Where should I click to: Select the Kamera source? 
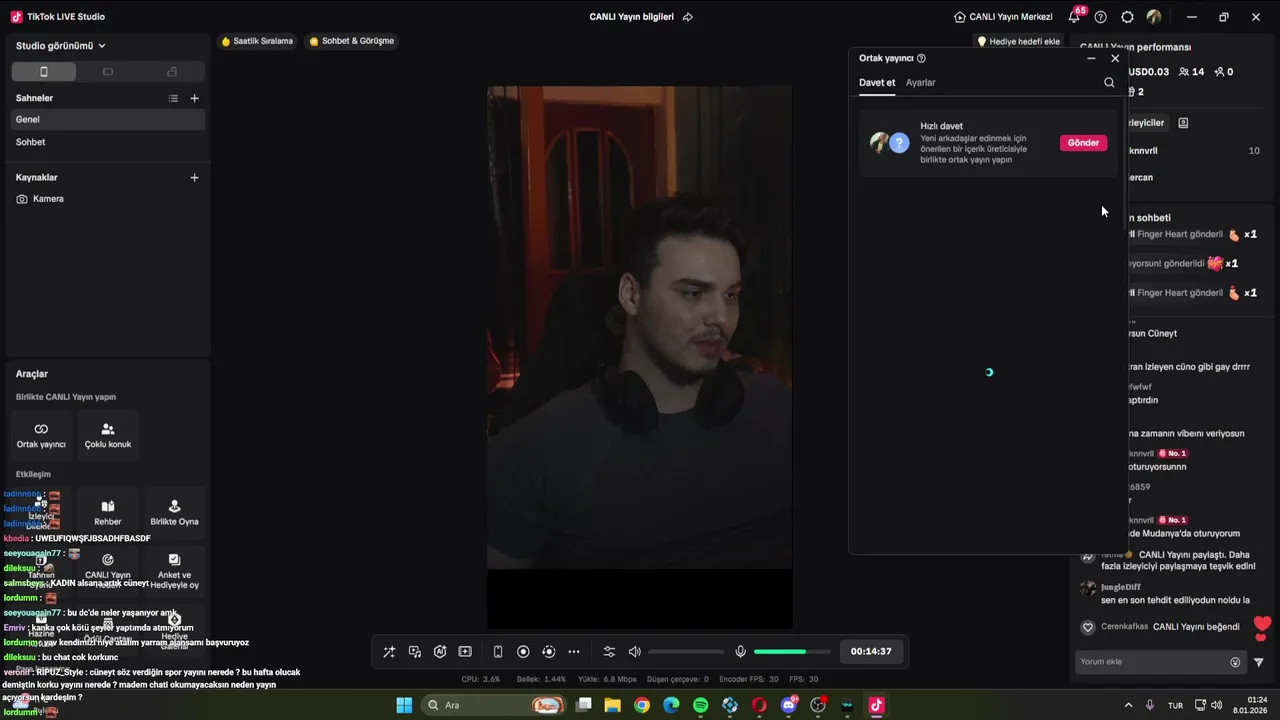[x=108, y=199]
